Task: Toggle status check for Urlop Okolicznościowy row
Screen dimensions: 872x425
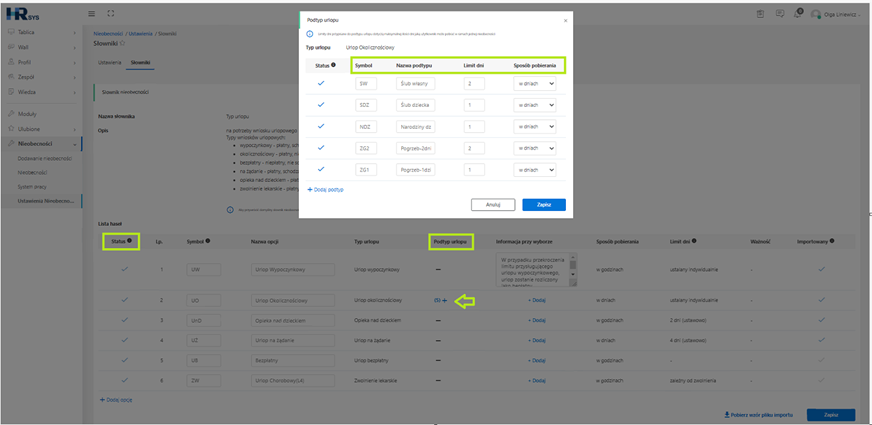Action: coord(125,299)
